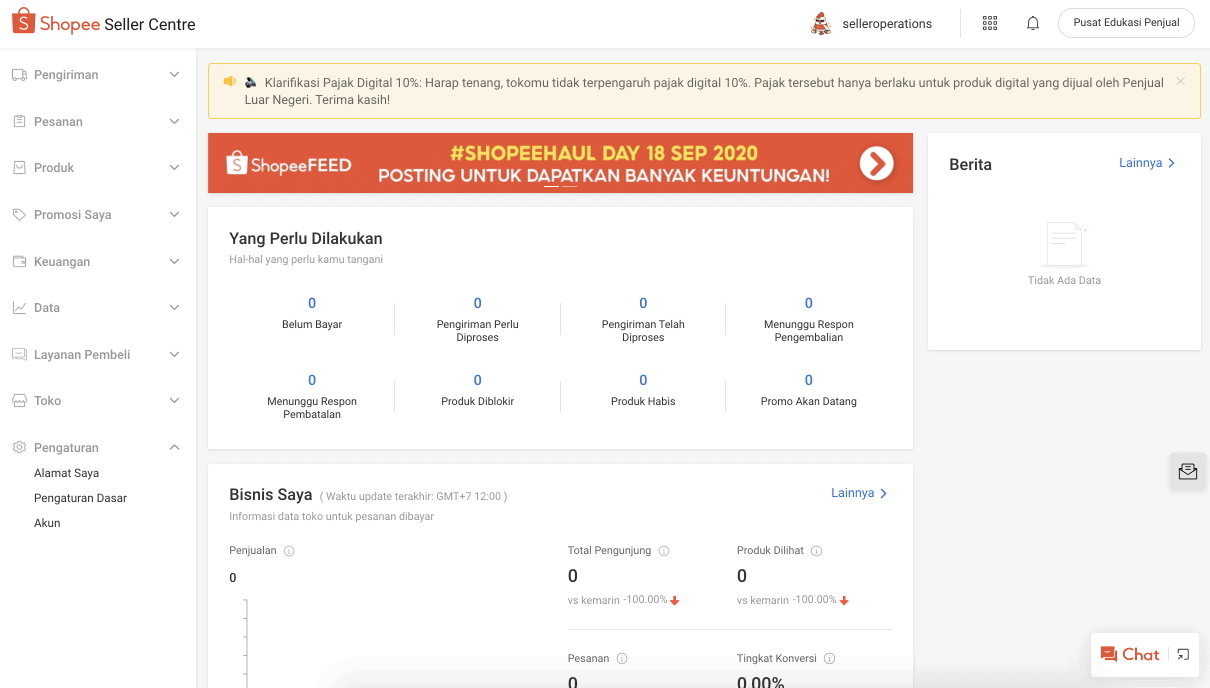Open the Belum Bayar count
This screenshot has width=1210, height=688.
[312, 303]
